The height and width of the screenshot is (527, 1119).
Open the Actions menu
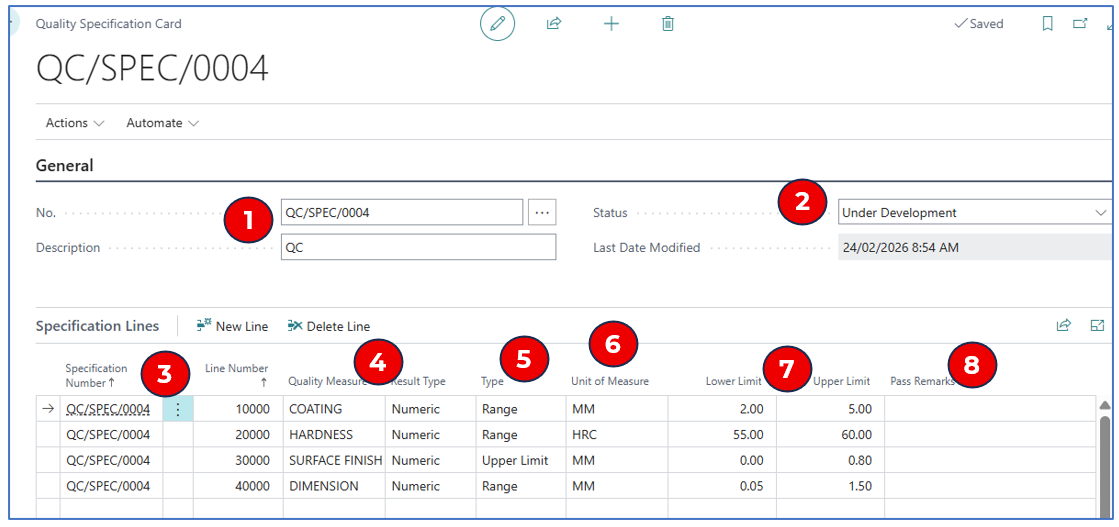tap(75, 123)
